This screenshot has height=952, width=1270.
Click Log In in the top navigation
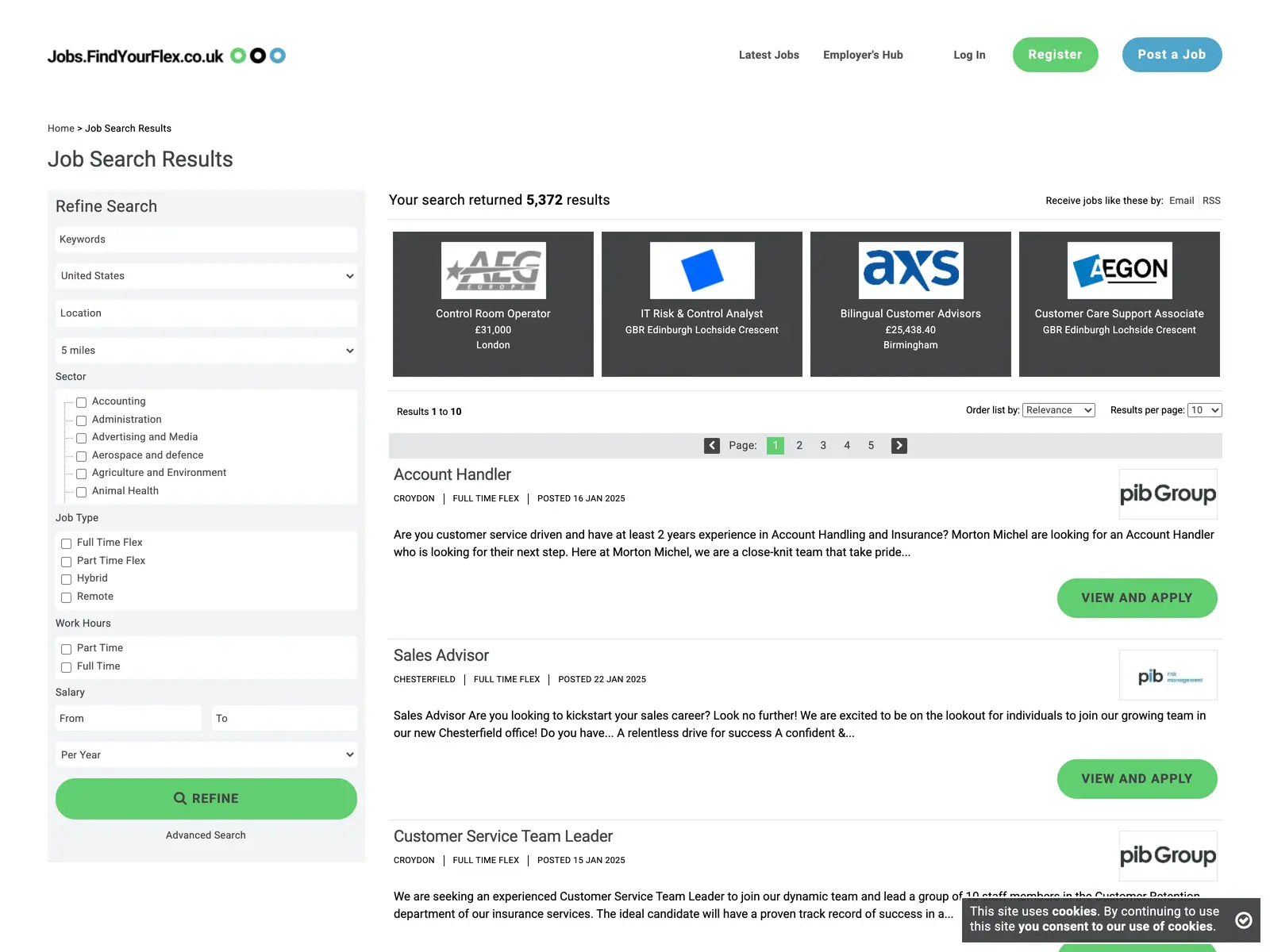click(969, 55)
